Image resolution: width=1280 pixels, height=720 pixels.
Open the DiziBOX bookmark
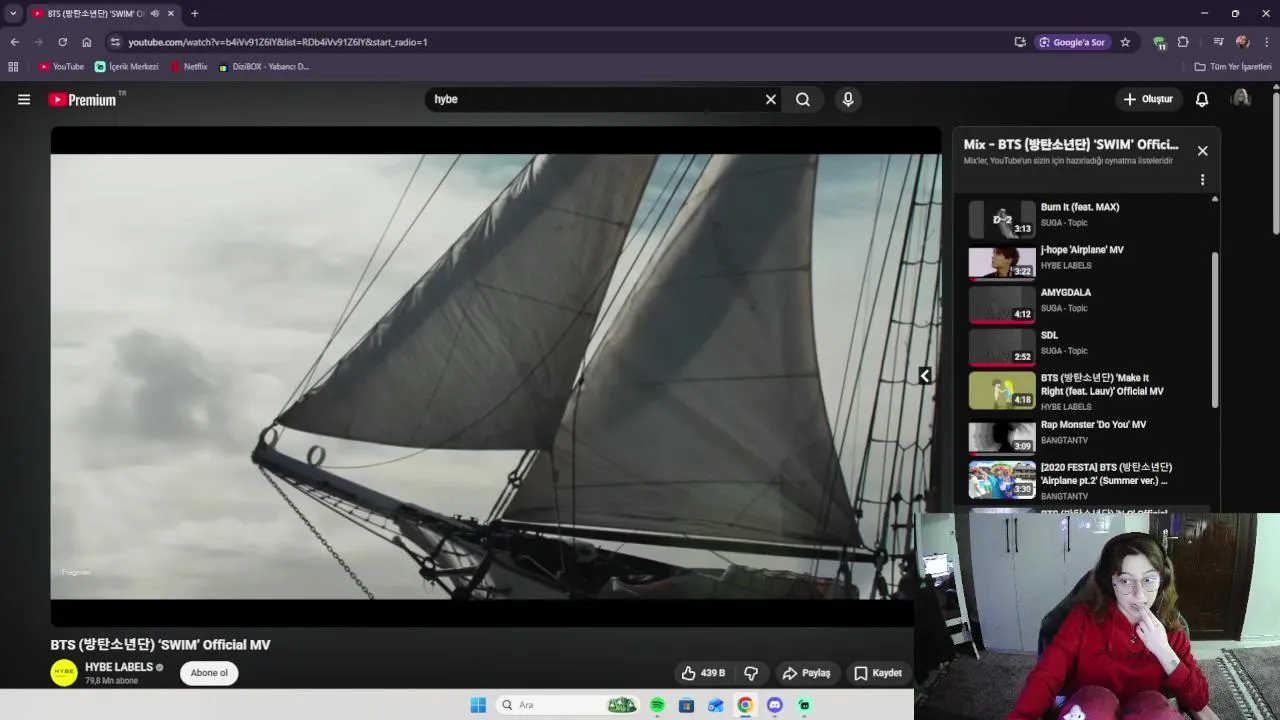[x=264, y=67]
